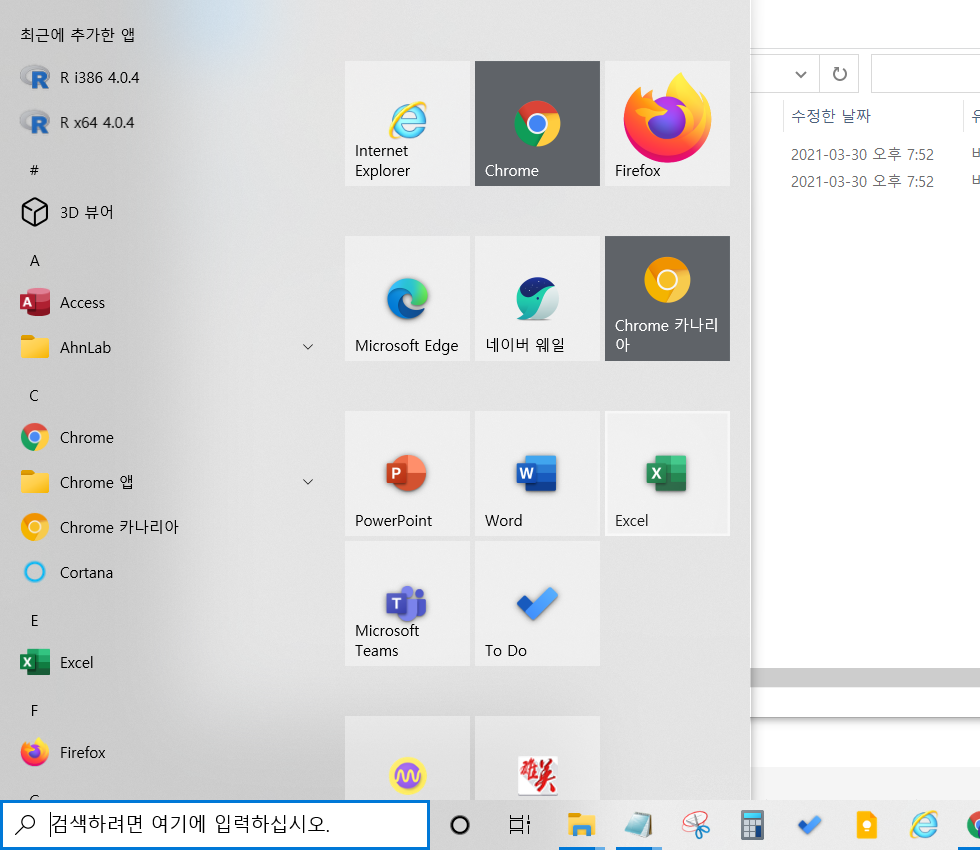Image resolution: width=980 pixels, height=850 pixels.
Task: Expand the AhnLab folder chevron
Action: point(308,347)
